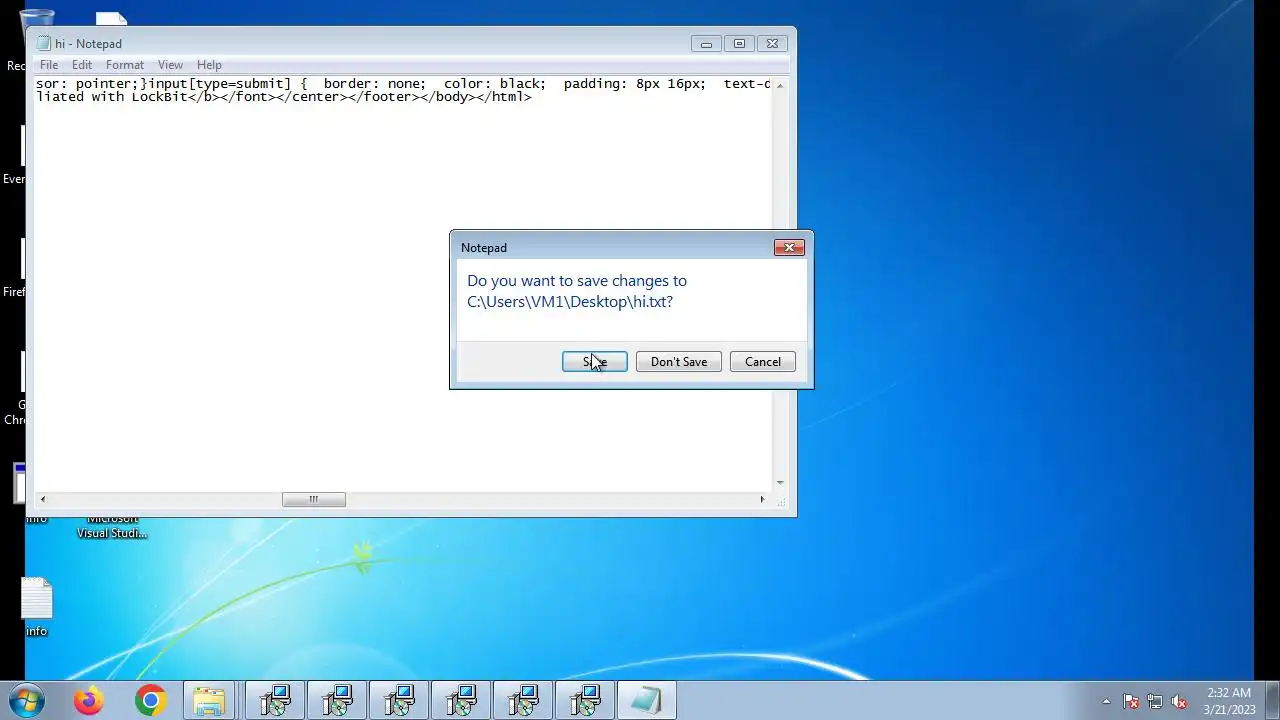Close the save dialog with the red X
The width and height of the screenshot is (1280, 720).
(x=789, y=247)
